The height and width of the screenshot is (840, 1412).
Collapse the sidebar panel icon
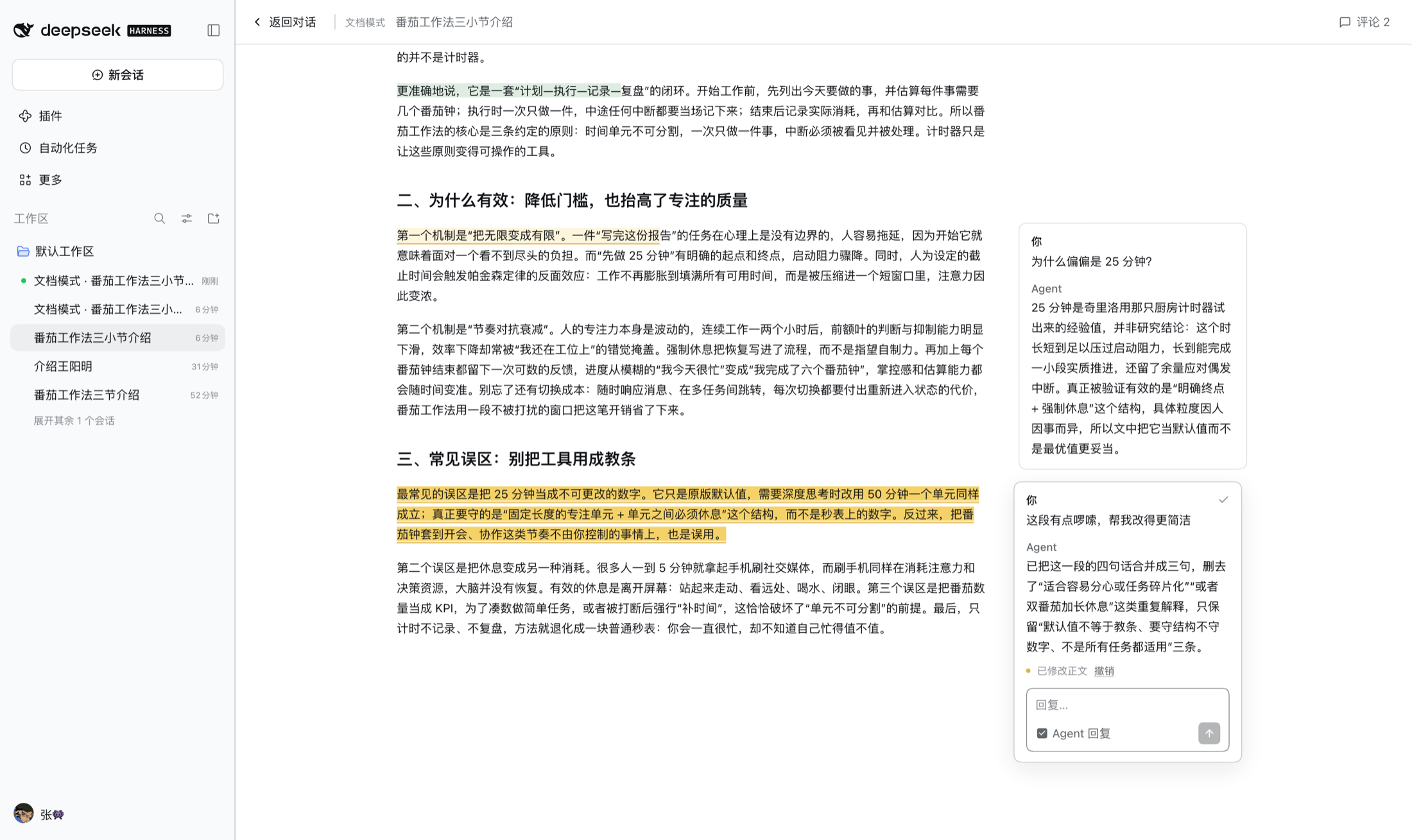(x=214, y=30)
